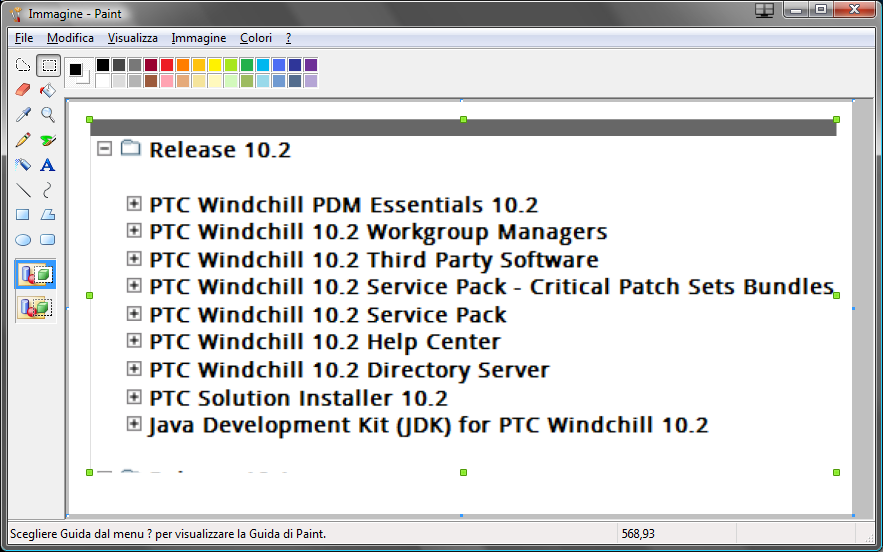Expand PTC Windchill 10.2 Third Party Software
Screen dimensions: 883x552
(x=133, y=258)
